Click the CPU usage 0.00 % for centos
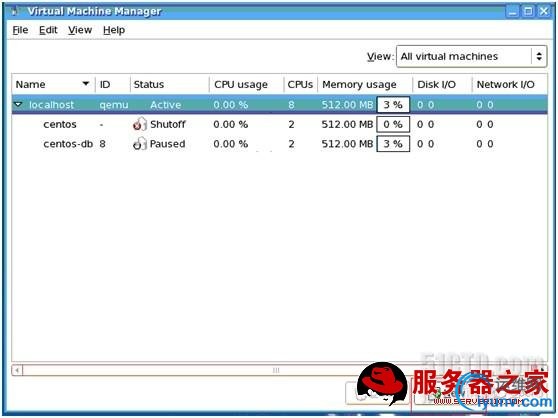This screenshot has width=558, height=418. (x=231, y=124)
